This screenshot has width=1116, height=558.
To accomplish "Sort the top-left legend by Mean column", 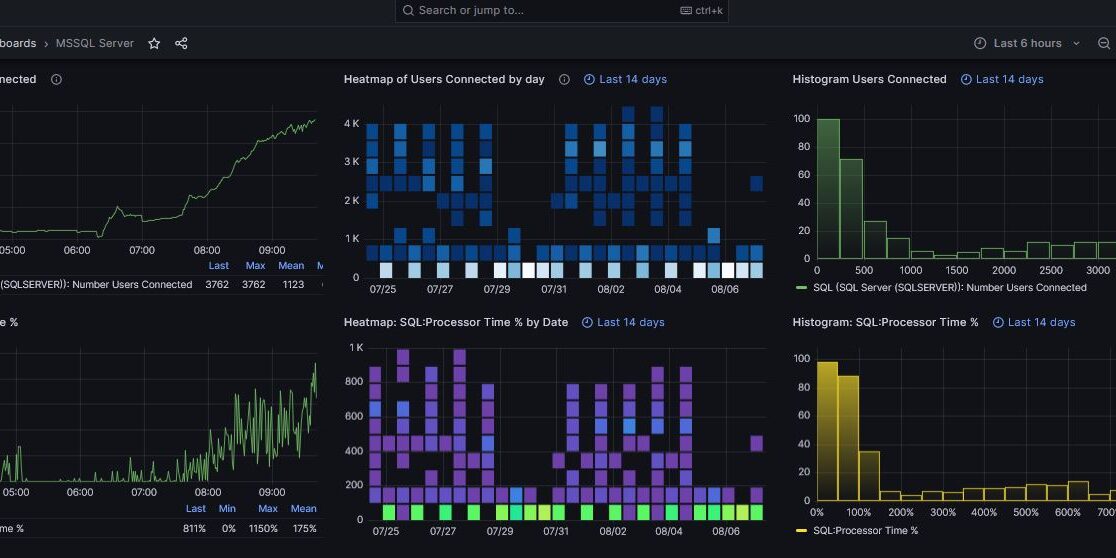I will (x=291, y=266).
